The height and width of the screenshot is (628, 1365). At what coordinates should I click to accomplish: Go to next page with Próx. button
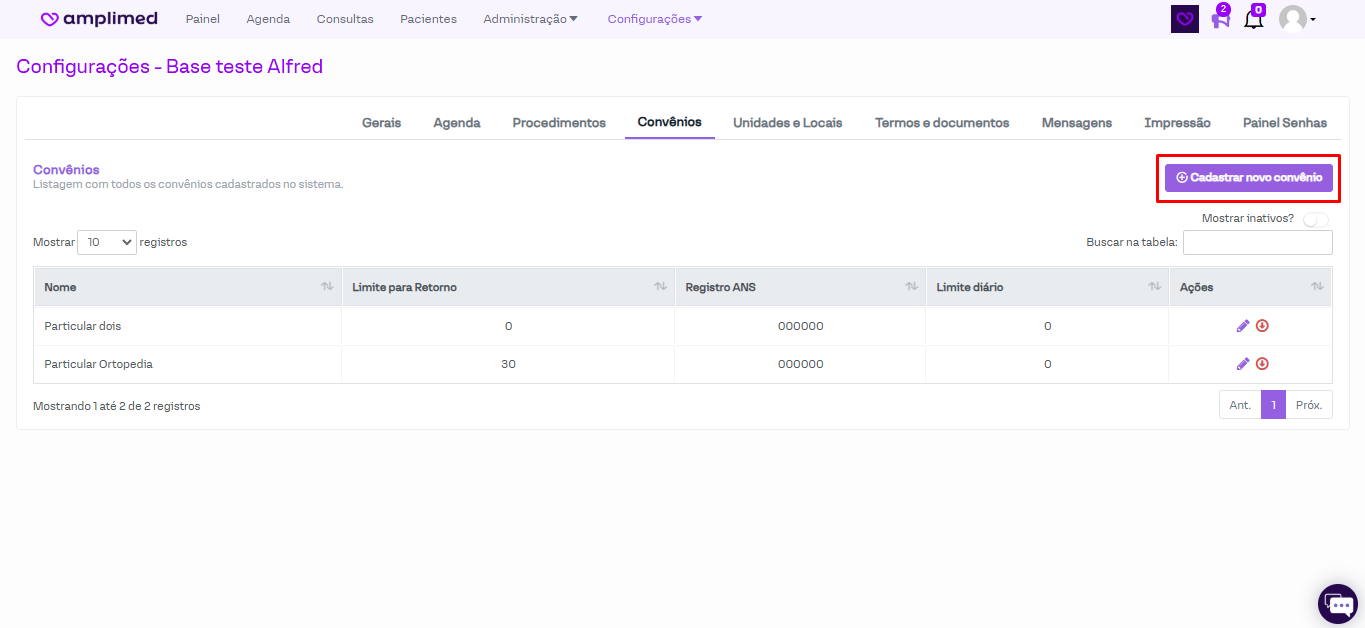[1308, 405]
